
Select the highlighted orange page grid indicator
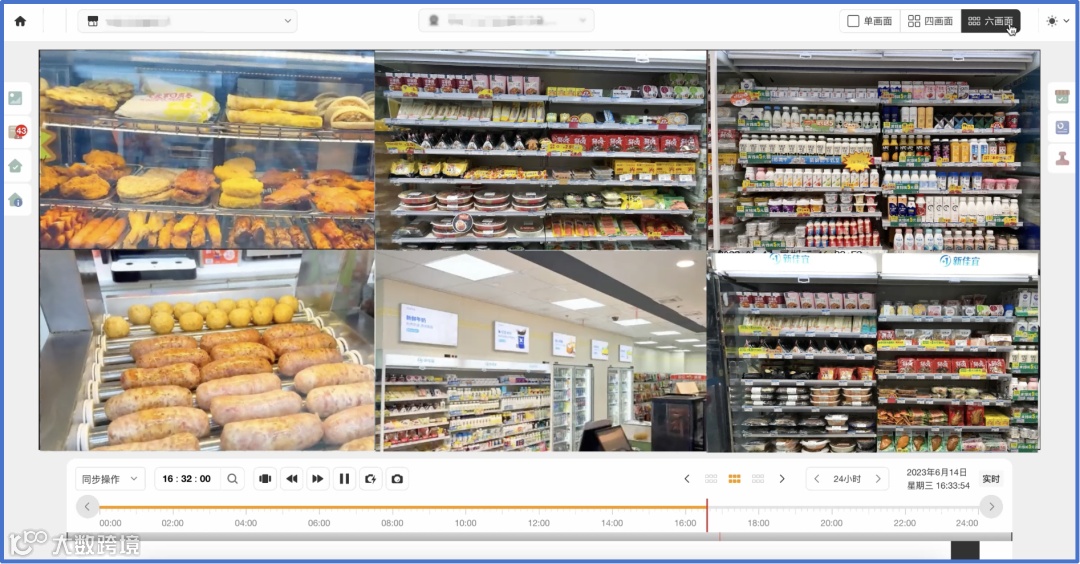tap(734, 479)
